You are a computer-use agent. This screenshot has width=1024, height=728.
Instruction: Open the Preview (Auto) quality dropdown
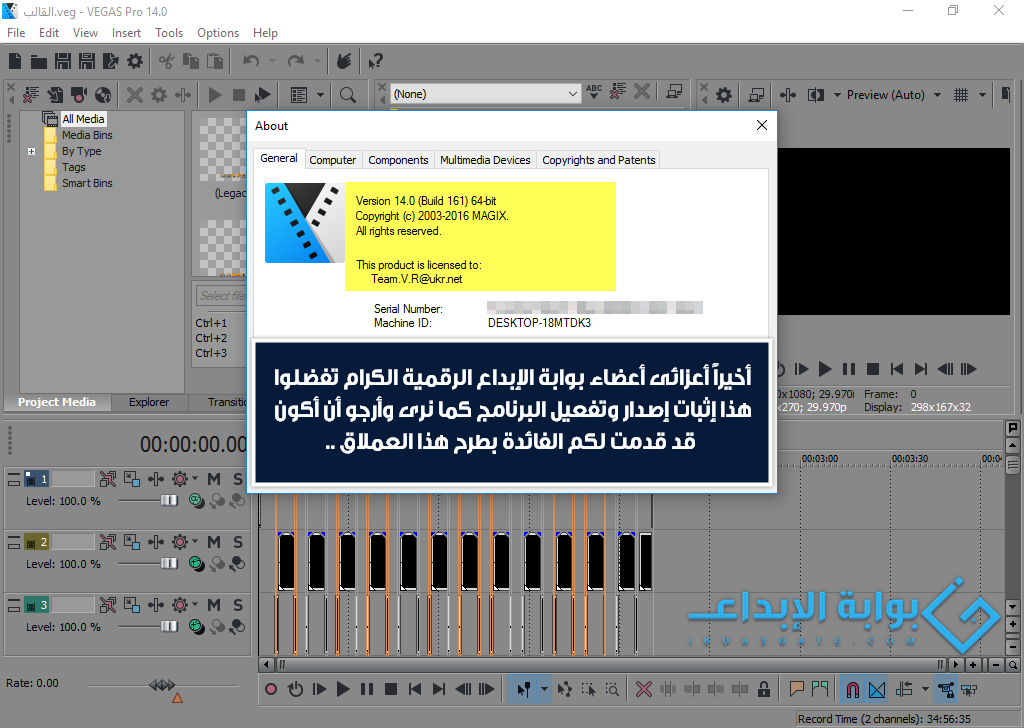tap(937, 95)
